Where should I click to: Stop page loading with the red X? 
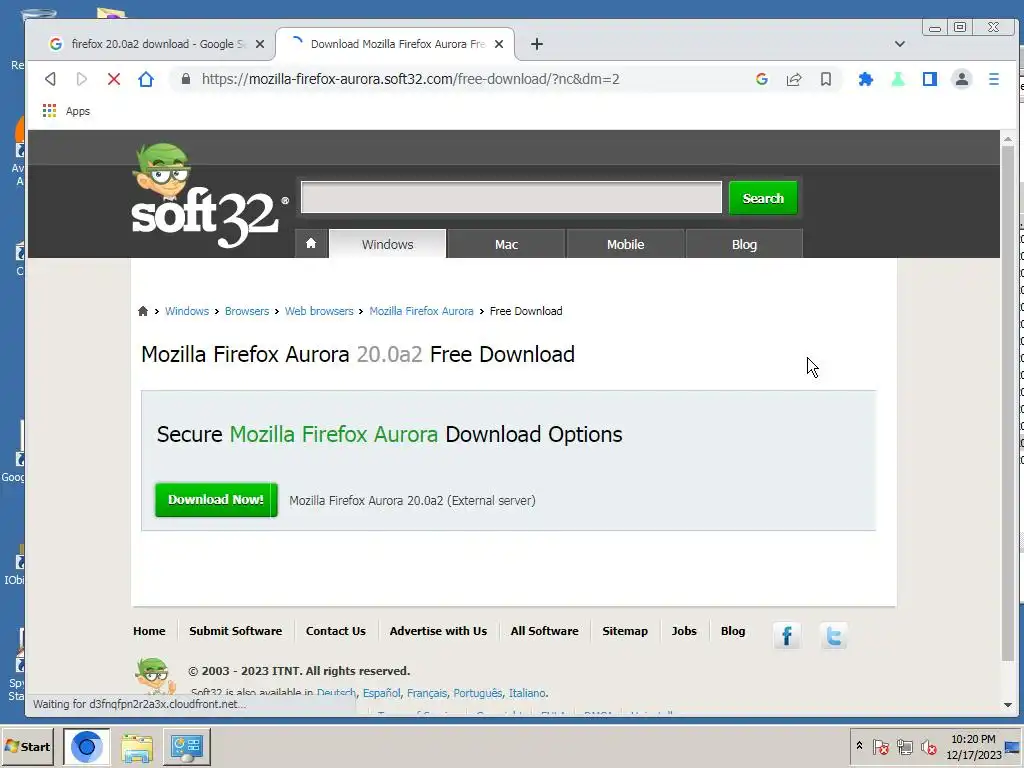(x=114, y=79)
